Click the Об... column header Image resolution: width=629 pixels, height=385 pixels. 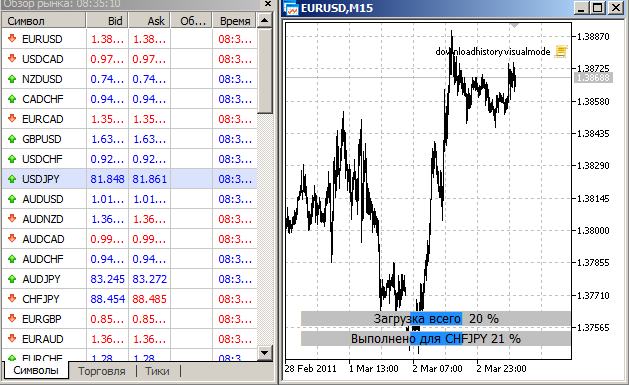(x=192, y=20)
